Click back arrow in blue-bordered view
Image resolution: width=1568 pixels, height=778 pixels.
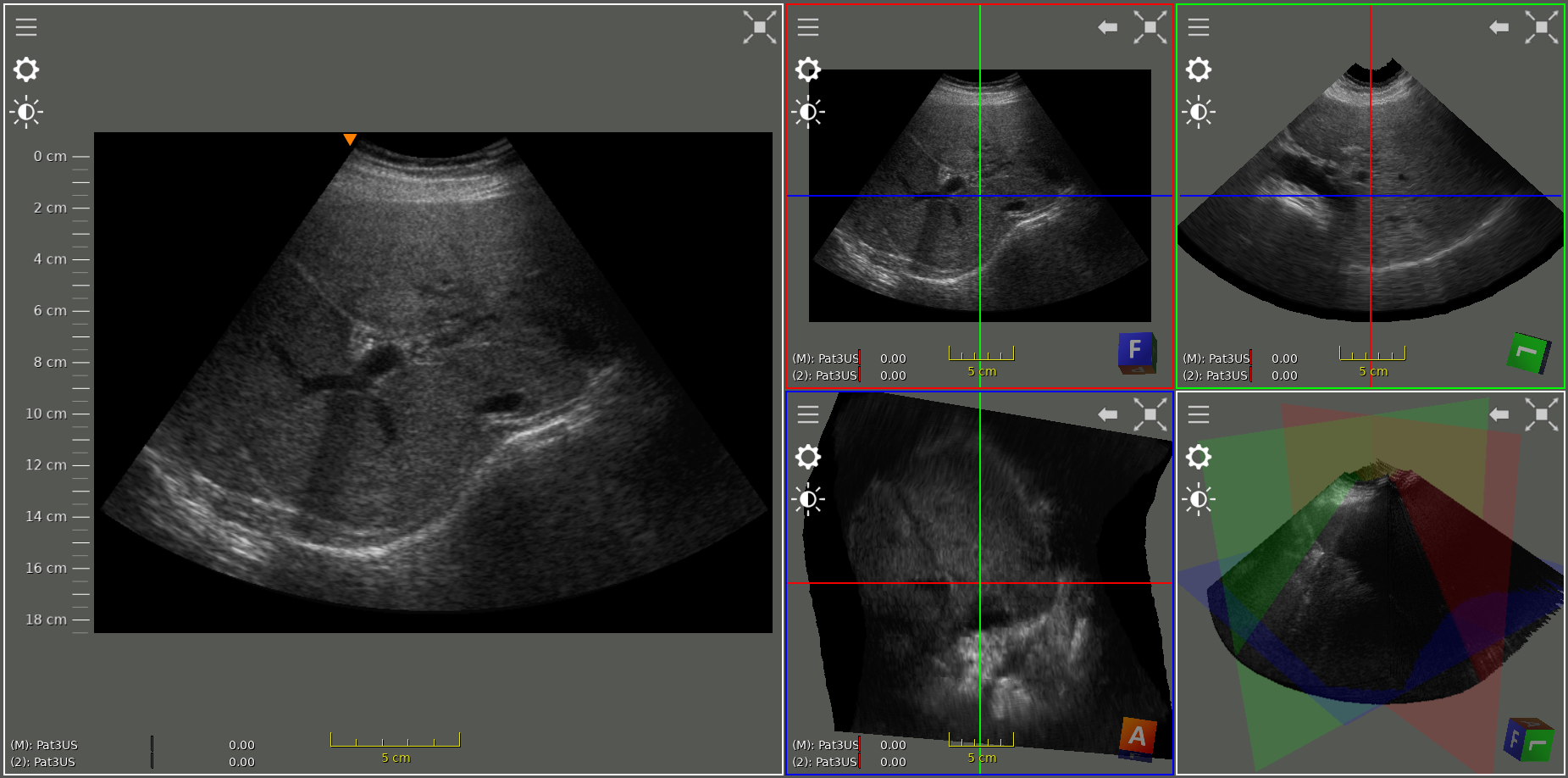[x=1108, y=414]
